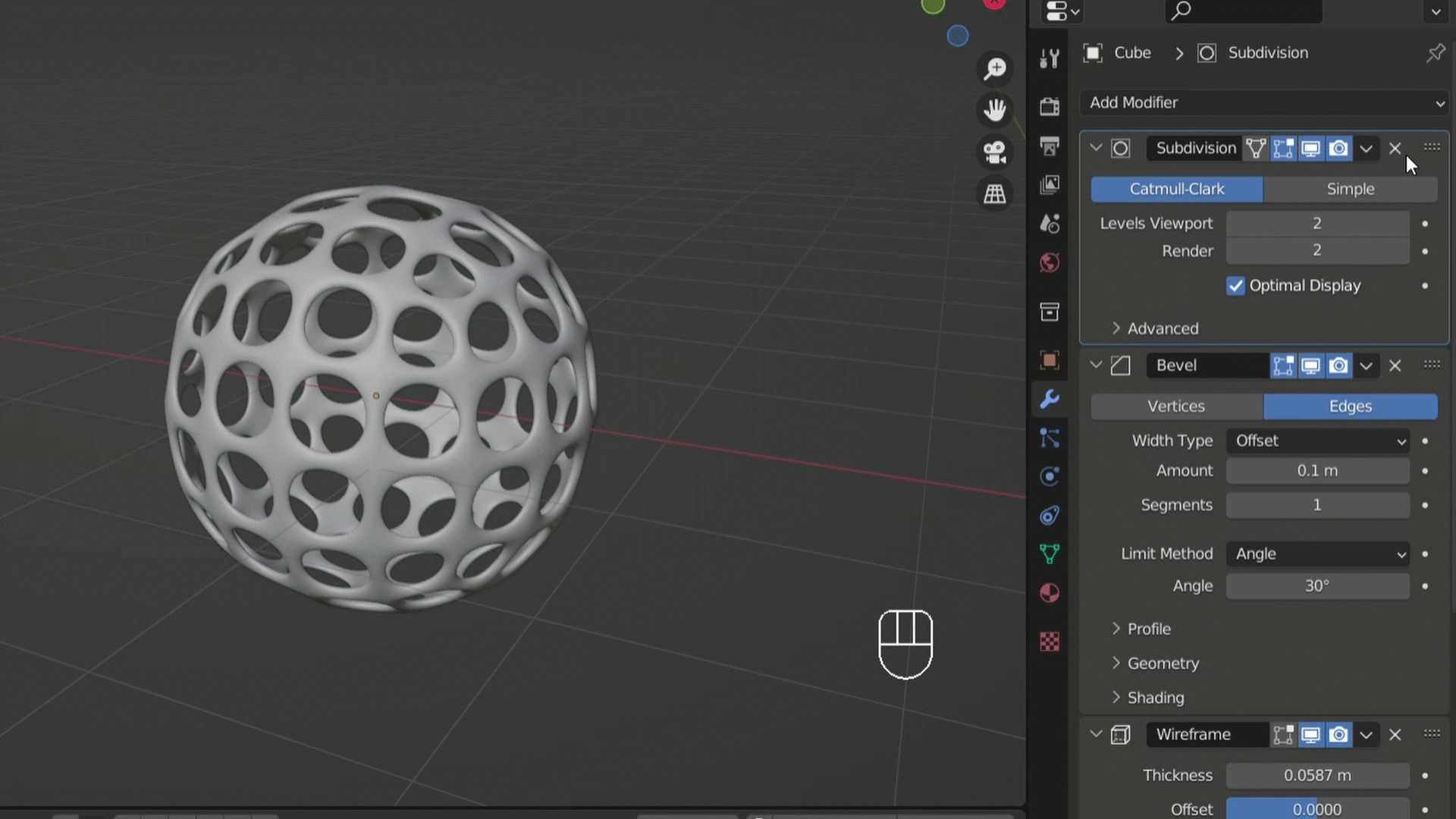This screenshot has width=1456, height=819.
Task: Open Object Data properties green triangle icon
Action: pyautogui.click(x=1050, y=554)
